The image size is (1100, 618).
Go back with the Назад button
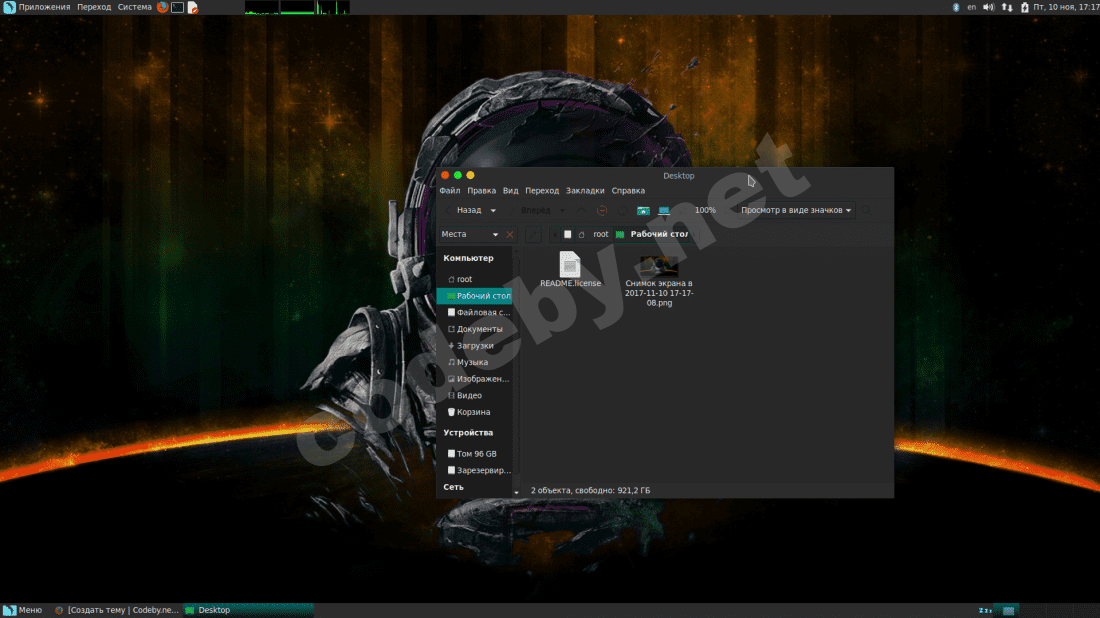point(464,210)
